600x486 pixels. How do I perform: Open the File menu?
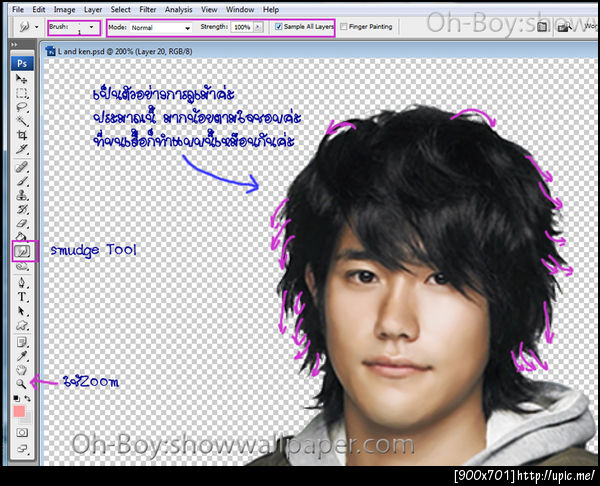[x=18, y=10]
